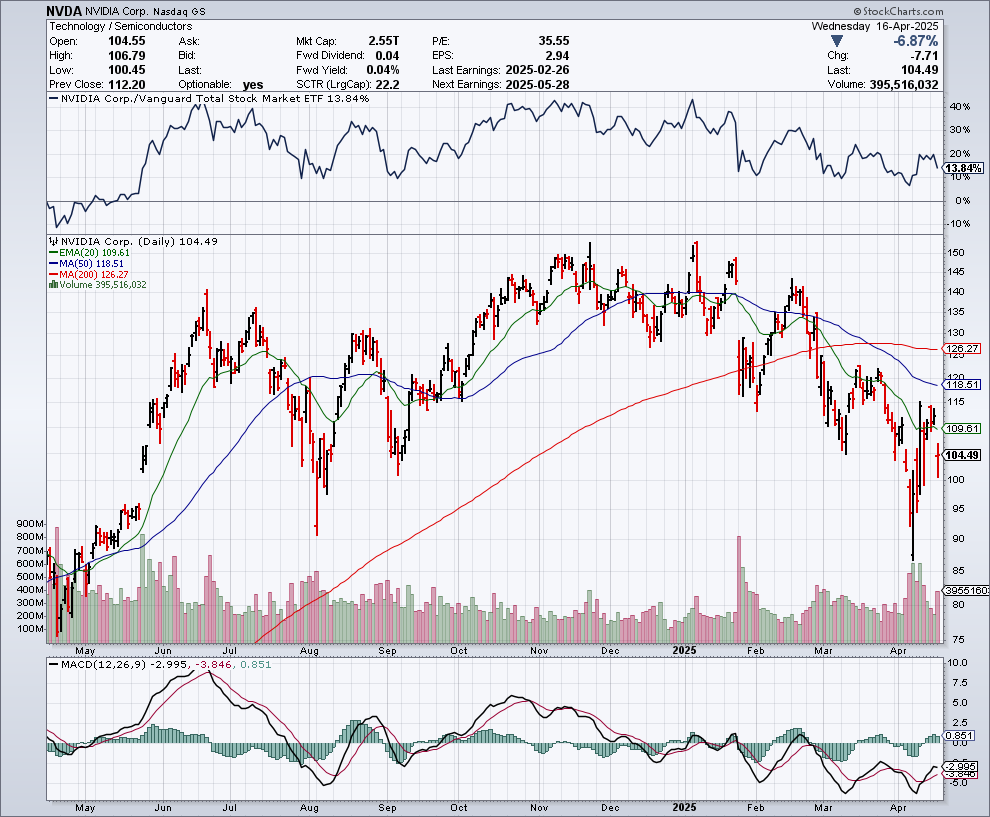The width and height of the screenshot is (990, 817).
Task: Click the down-triangle change indicator beside -6.87%
Action: [x=837, y=41]
